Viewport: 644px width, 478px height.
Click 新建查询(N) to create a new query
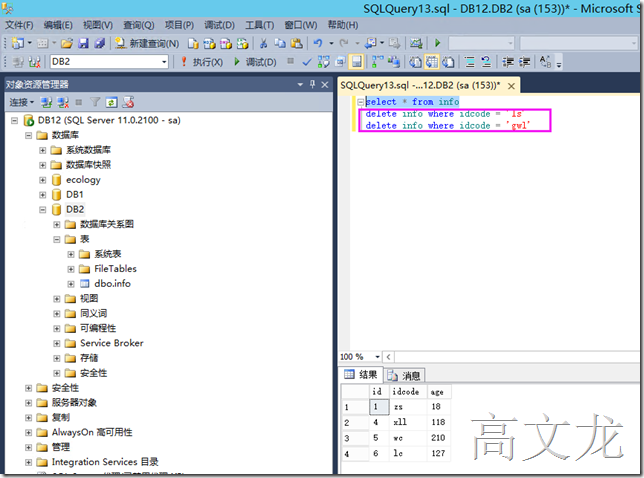(147, 44)
